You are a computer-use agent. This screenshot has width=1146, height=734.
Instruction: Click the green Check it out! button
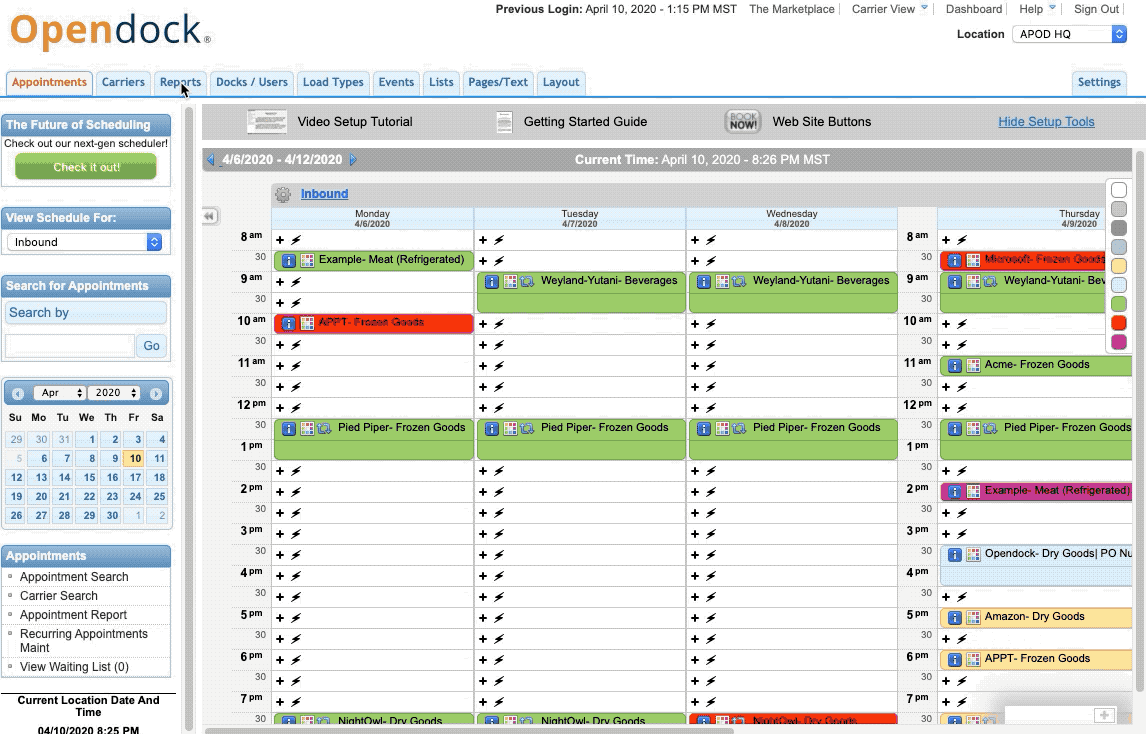point(86,167)
